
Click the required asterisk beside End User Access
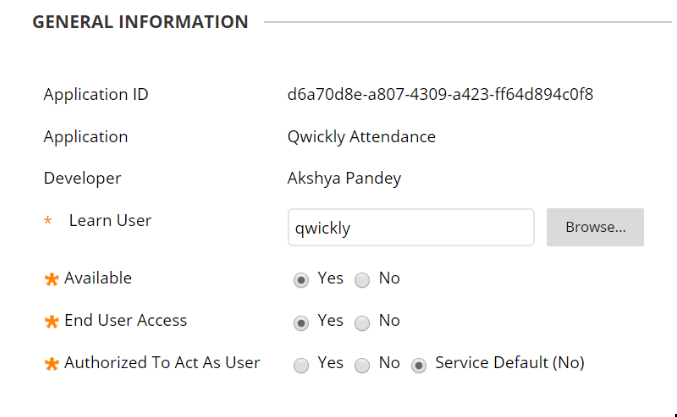51,322
